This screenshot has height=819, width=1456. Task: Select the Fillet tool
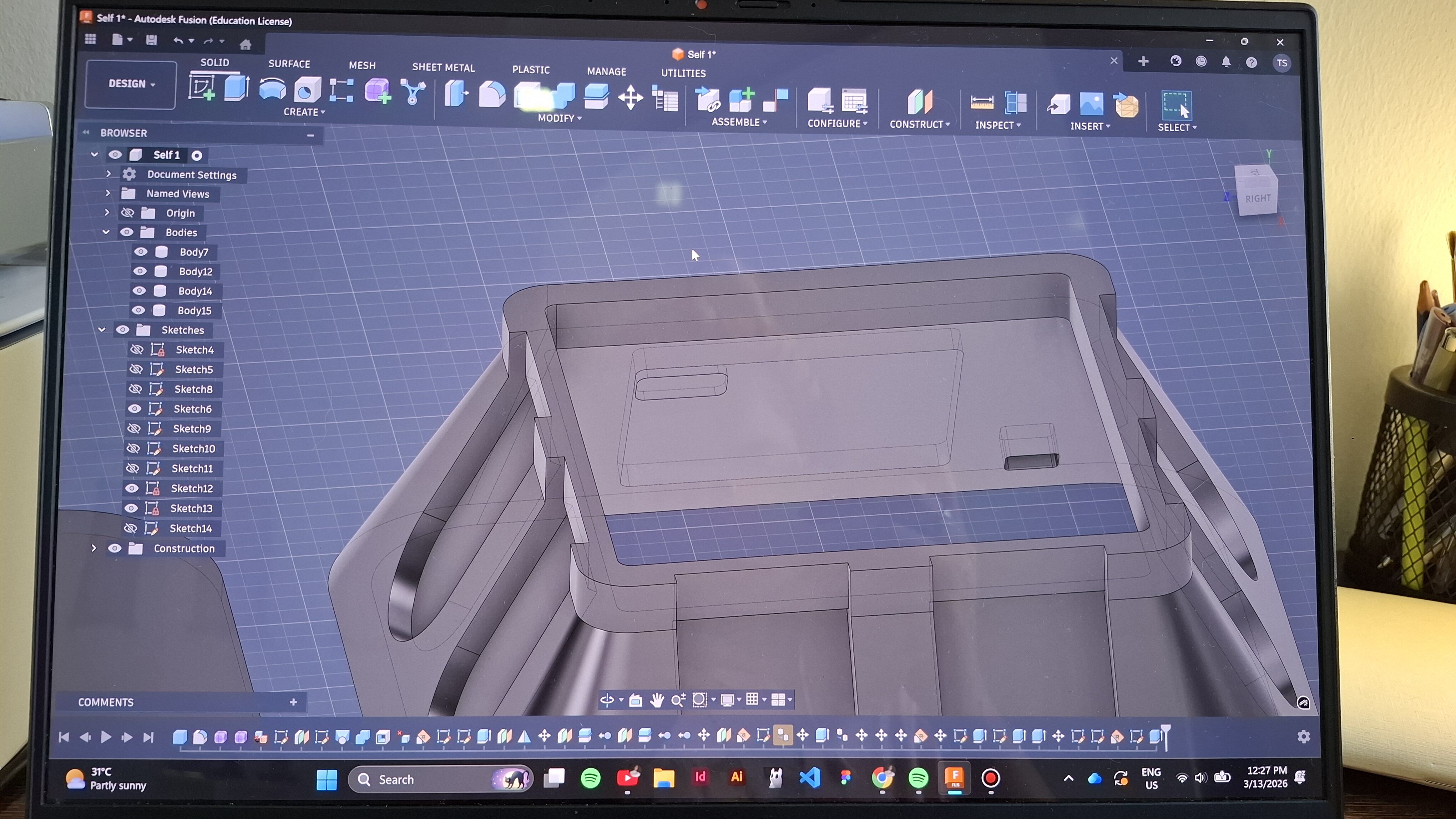pyautogui.click(x=492, y=95)
